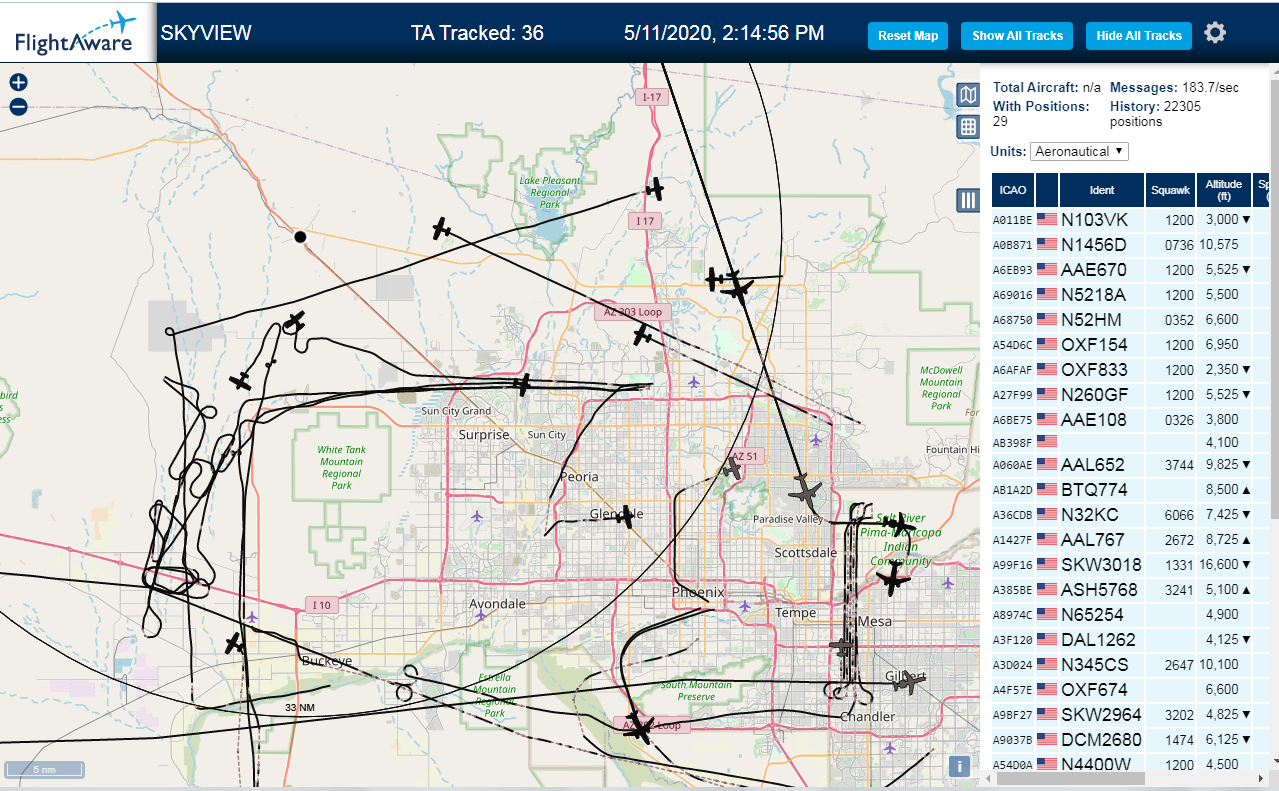Click US flag in DAL1262 row
The width and height of the screenshot is (1279, 791).
pyautogui.click(x=1047, y=640)
